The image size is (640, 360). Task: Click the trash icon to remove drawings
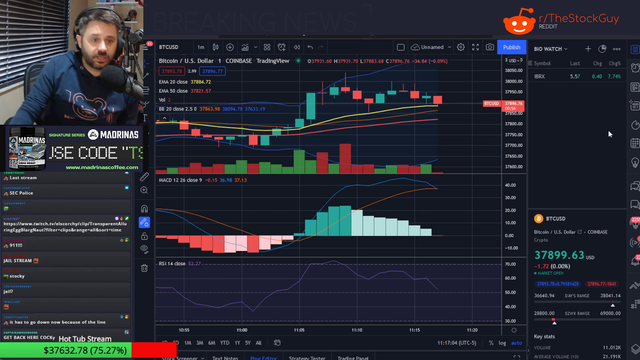point(144,268)
